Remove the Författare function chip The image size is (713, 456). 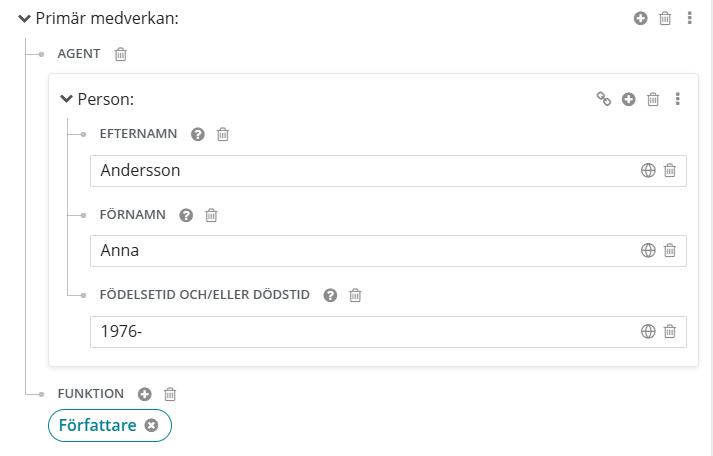(151, 426)
